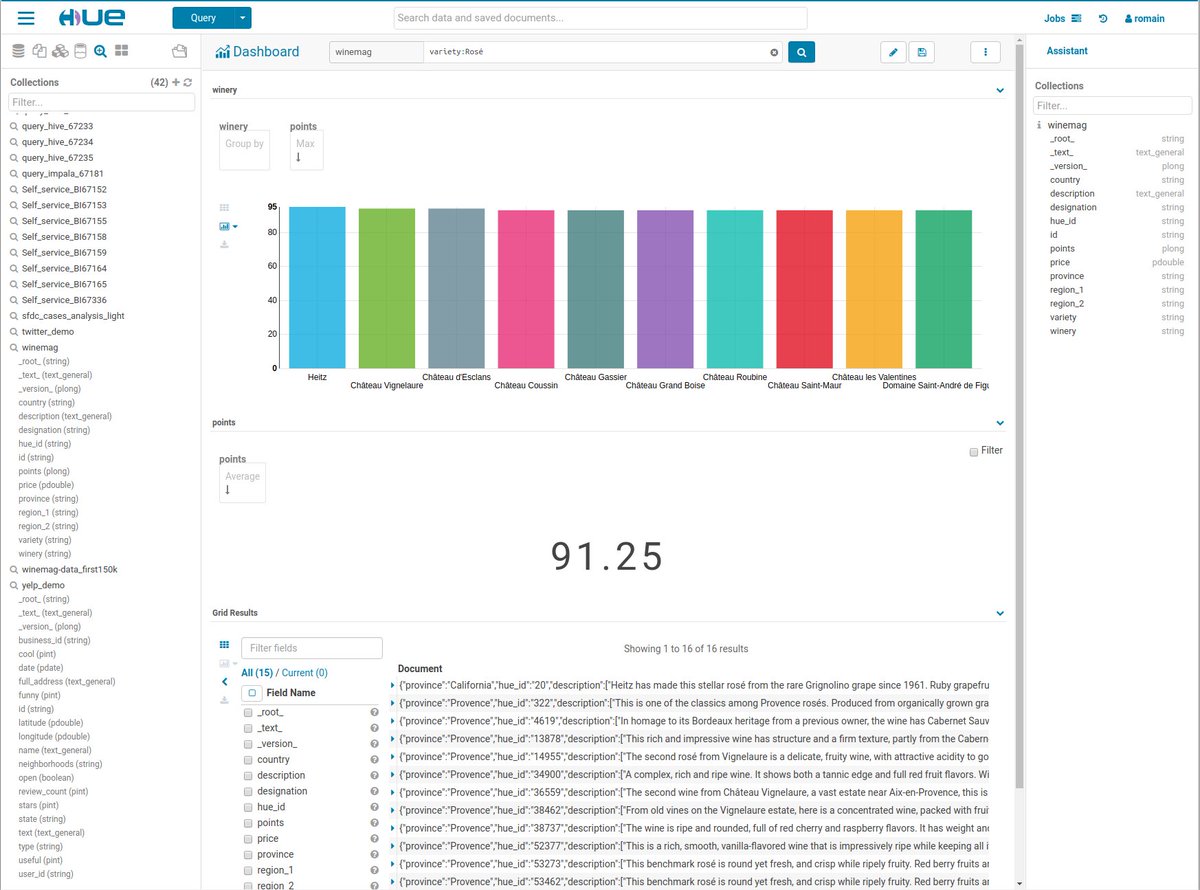This screenshot has width=1200, height=890.
Task: Download the winery chart data
Action: 224,244
